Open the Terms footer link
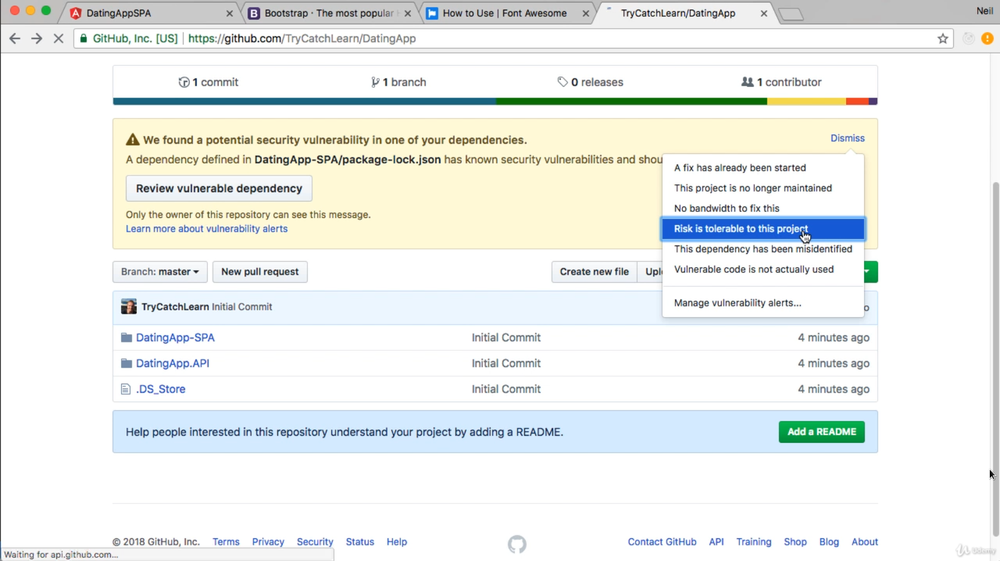The height and width of the screenshot is (561, 1000). (226, 541)
